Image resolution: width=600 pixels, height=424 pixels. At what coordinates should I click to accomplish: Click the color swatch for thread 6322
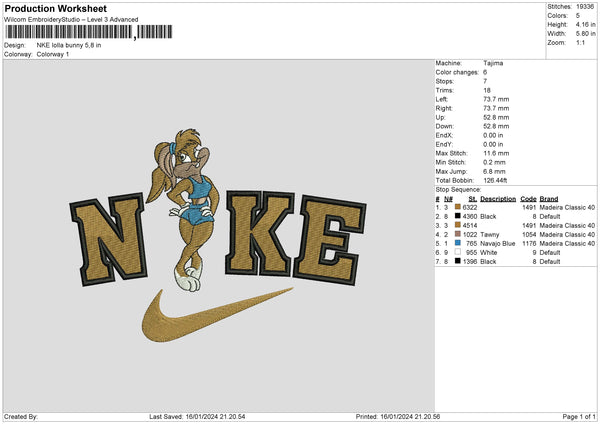(457, 207)
